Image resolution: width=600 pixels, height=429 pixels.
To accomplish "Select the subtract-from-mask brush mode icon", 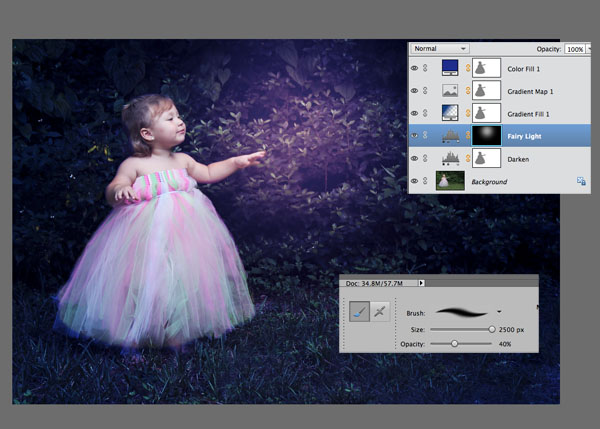I will (x=380, y=312).
